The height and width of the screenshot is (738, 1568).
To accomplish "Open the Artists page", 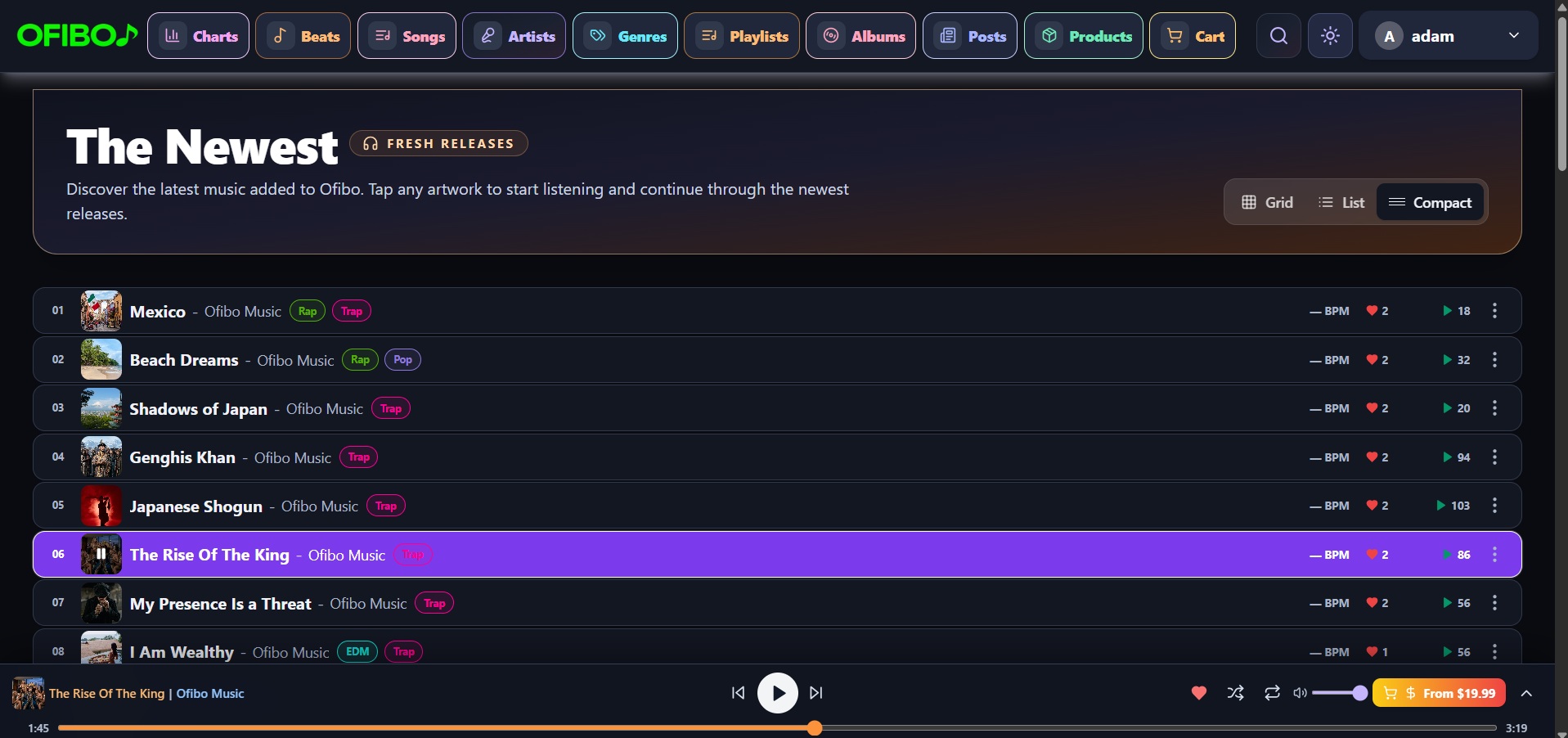I will pos(514,36).
